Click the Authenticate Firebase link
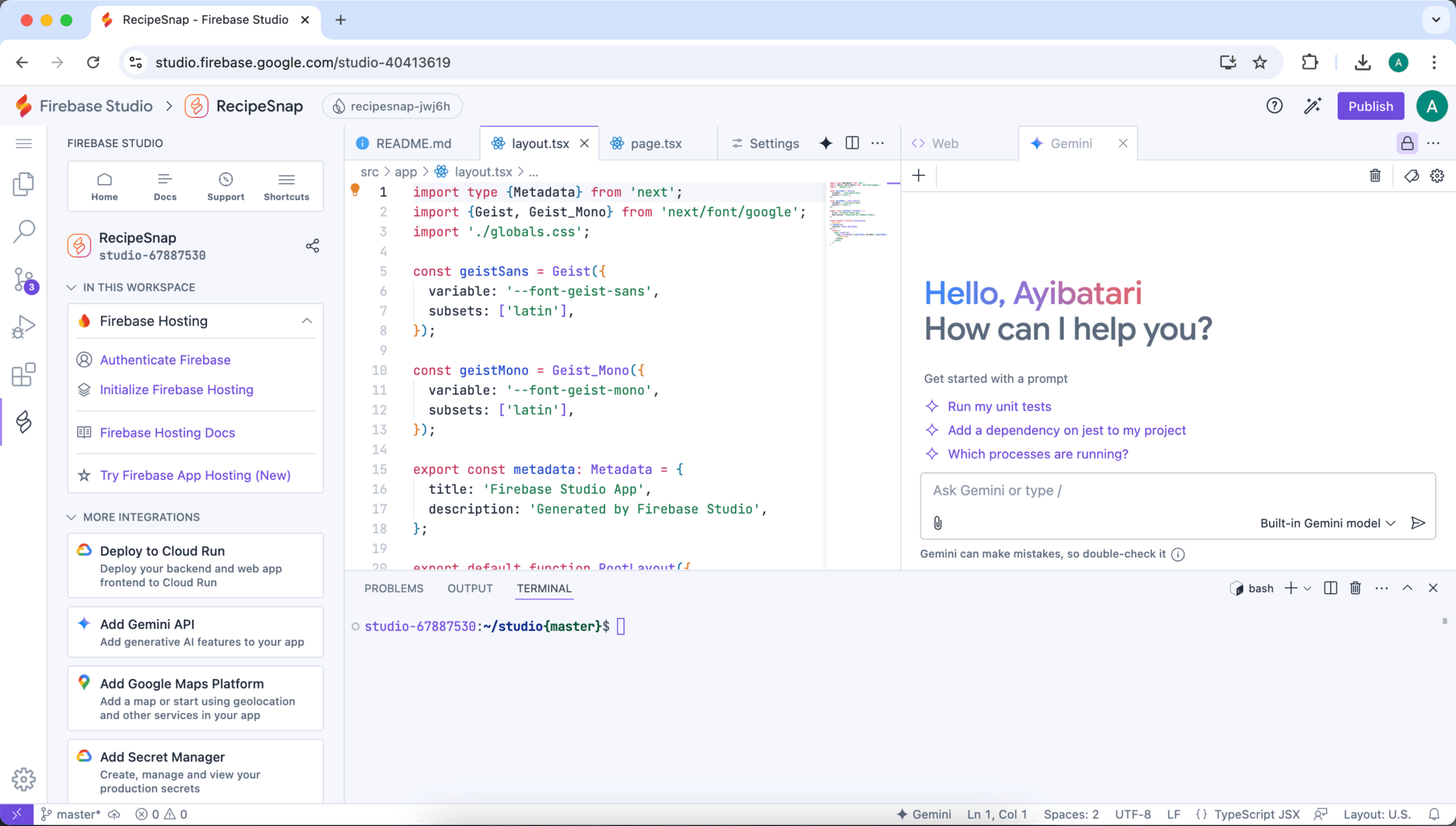Viewport: 1456px width, 826px height. click(x=165, y=360)
